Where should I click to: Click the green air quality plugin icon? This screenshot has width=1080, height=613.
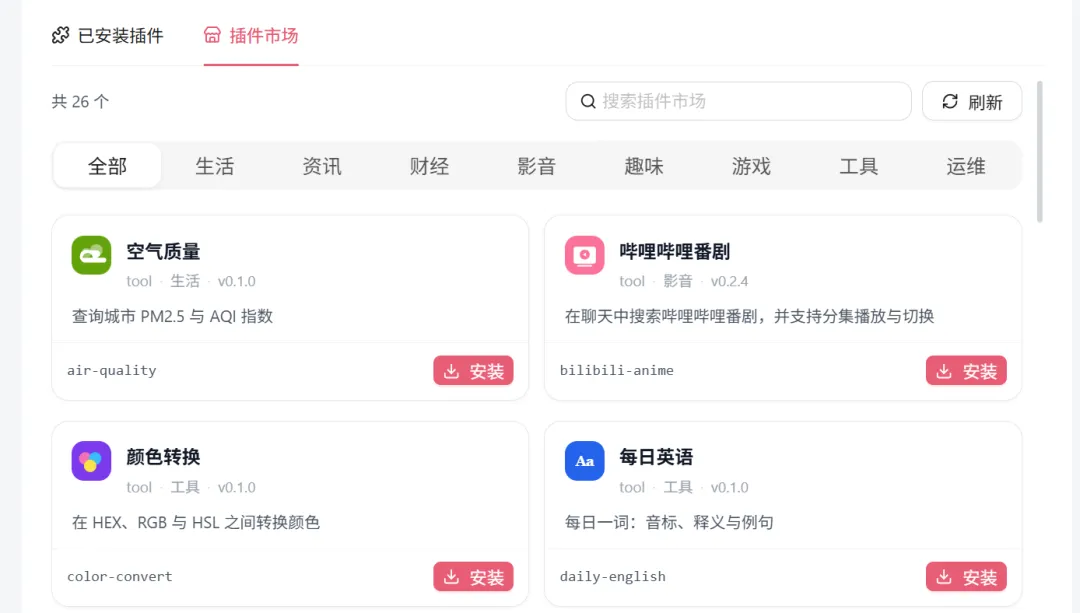click(91, 255)
